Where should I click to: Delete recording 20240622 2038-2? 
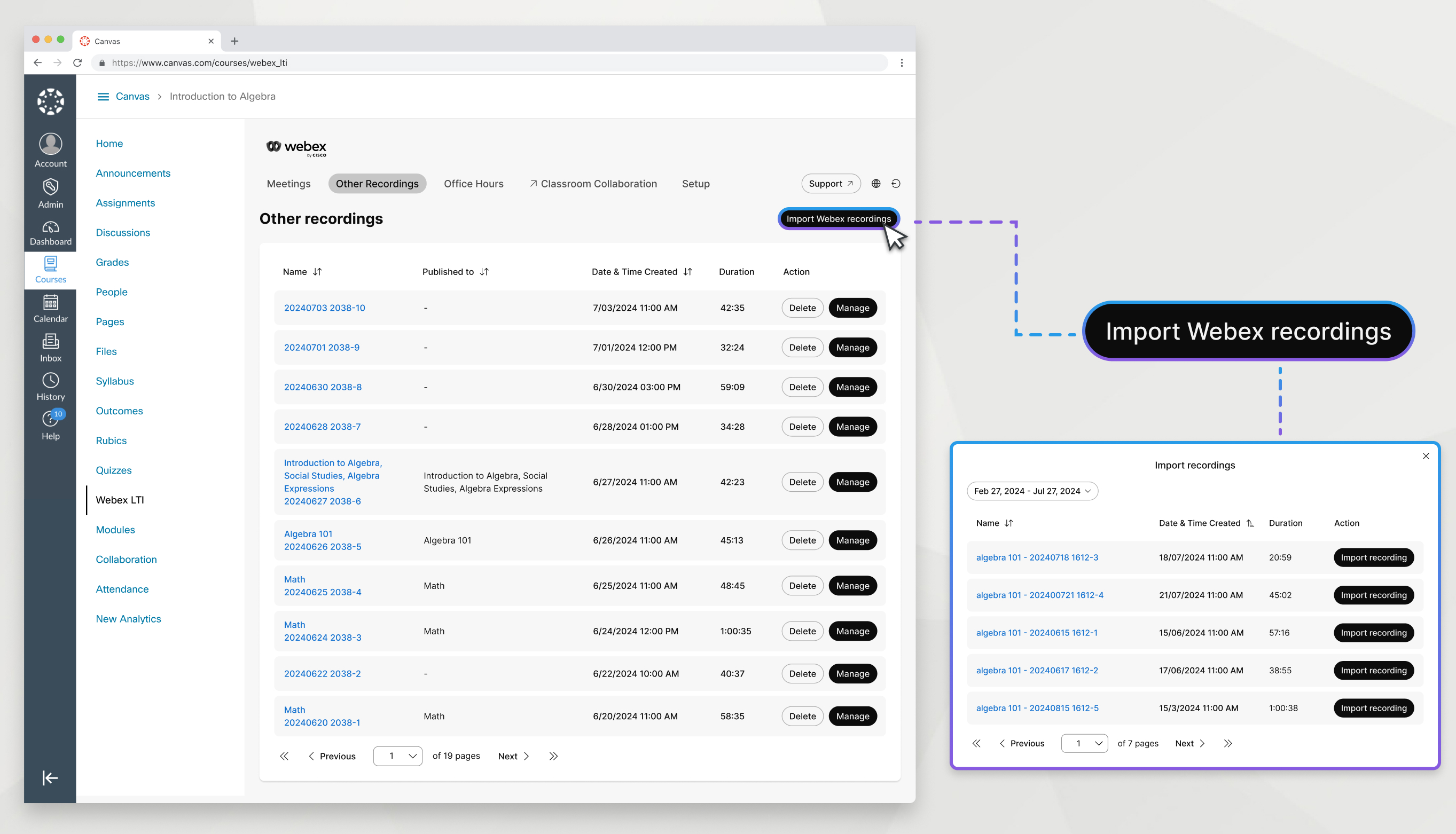pos(802,674)
